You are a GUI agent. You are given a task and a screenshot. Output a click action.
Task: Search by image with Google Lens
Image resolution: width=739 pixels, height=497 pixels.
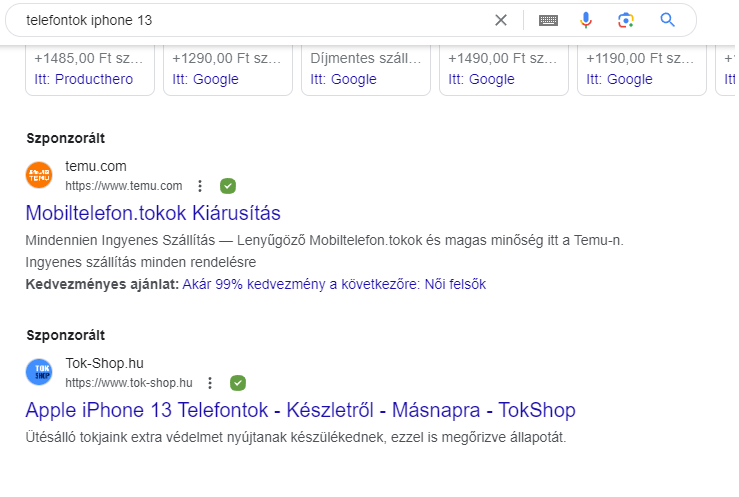pyautogui.click(x=626, y=20)
